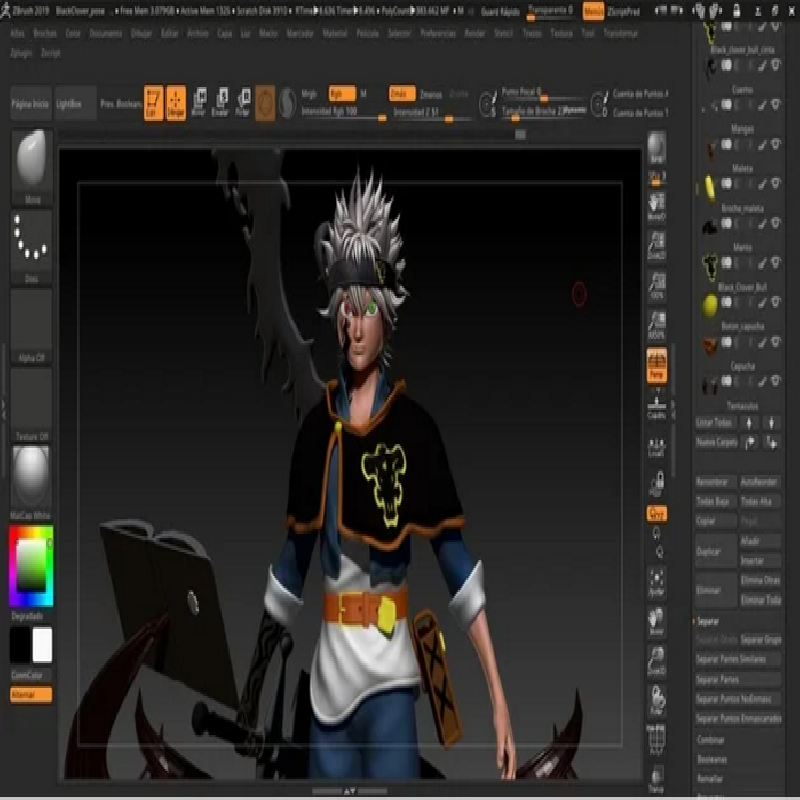Click the 3D move navigation button below Ajustar
The image size is (800, 800).
point(657,621)
